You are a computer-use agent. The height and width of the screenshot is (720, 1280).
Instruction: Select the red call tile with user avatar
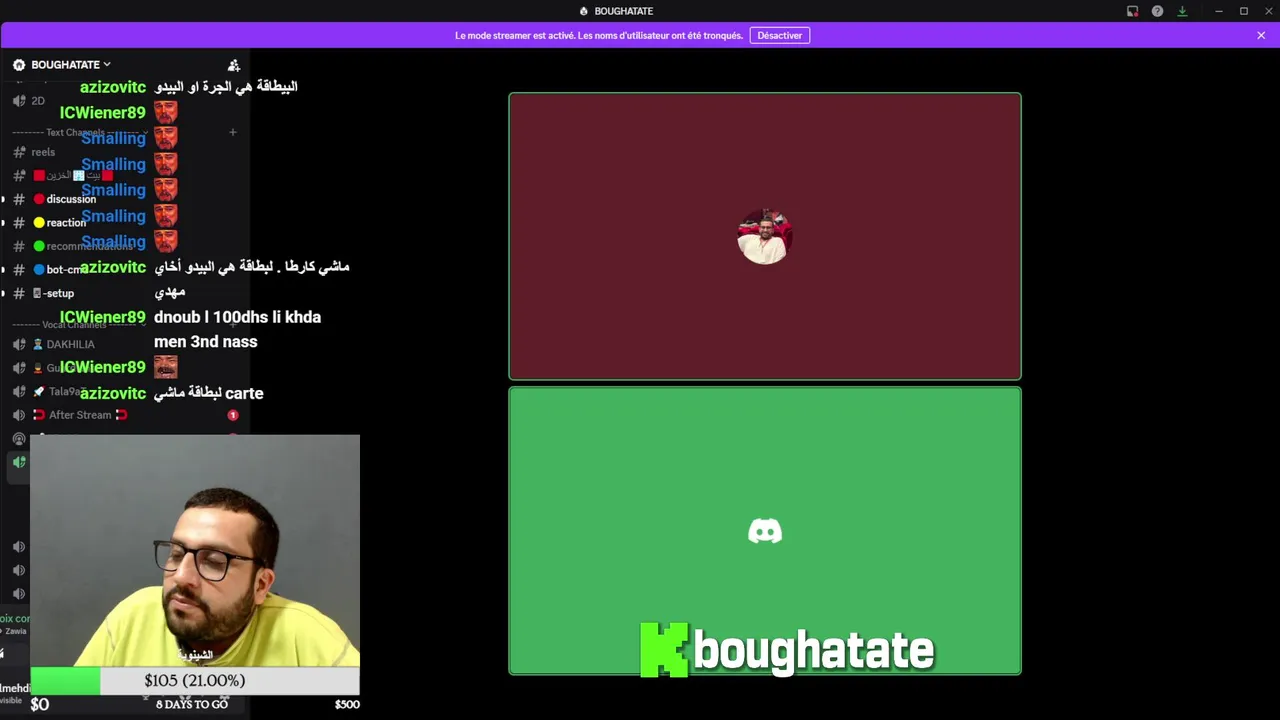[x=765, y=236]
